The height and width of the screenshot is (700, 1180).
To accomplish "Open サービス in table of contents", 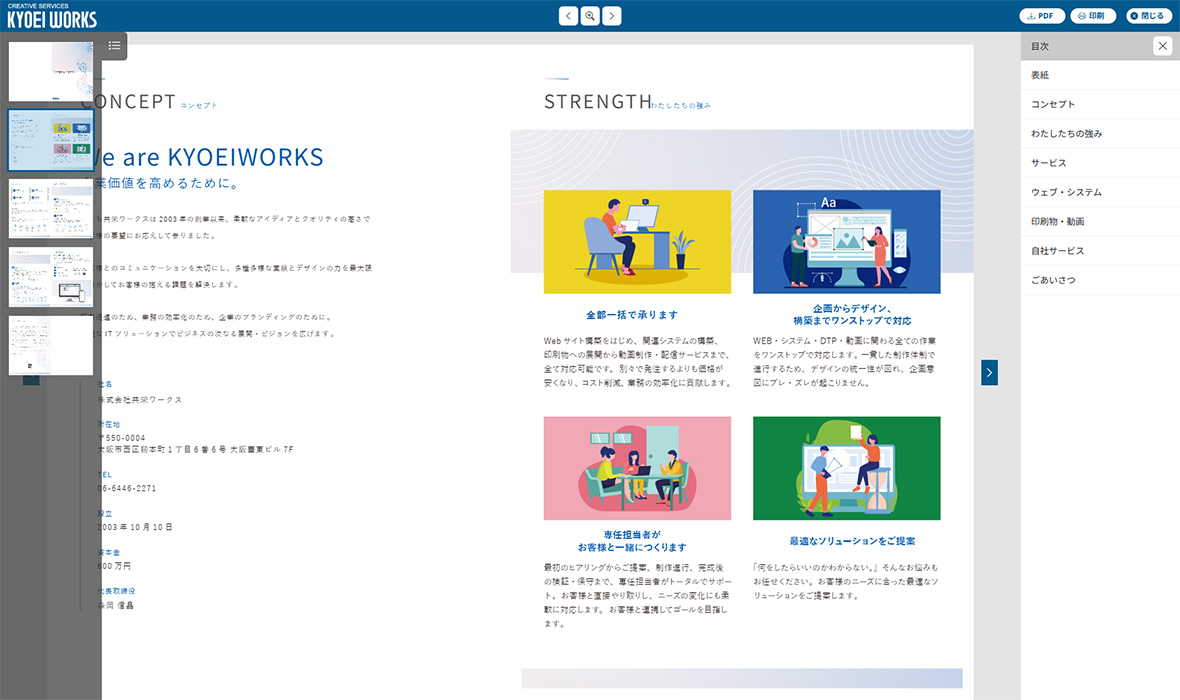I will click(x=1100, y=163).
